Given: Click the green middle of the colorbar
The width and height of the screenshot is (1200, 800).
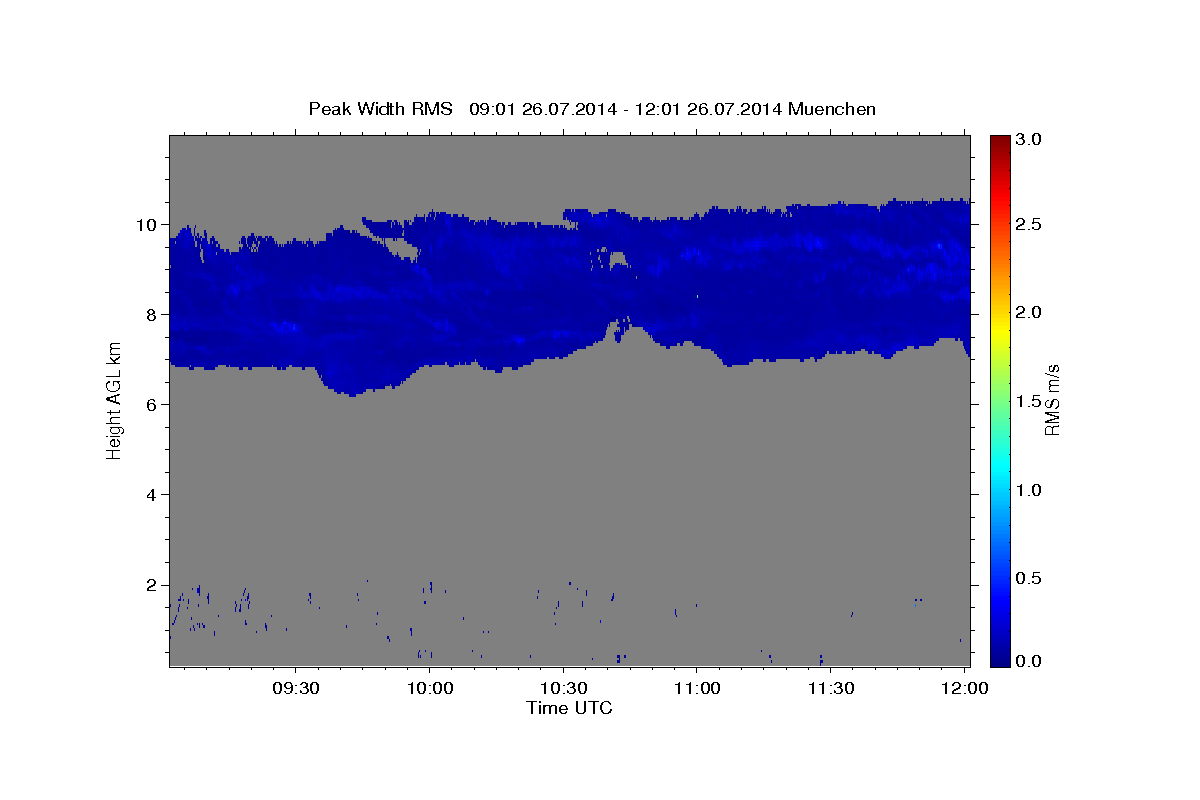Looking at the screenshot, I should [999, 400].
